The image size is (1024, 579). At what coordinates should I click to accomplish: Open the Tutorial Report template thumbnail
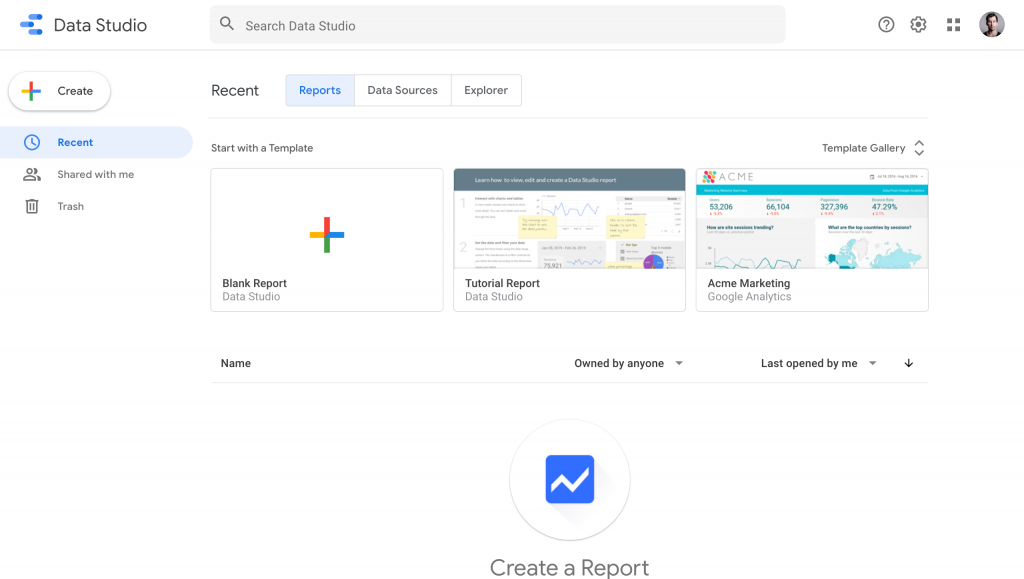[569, 219]
